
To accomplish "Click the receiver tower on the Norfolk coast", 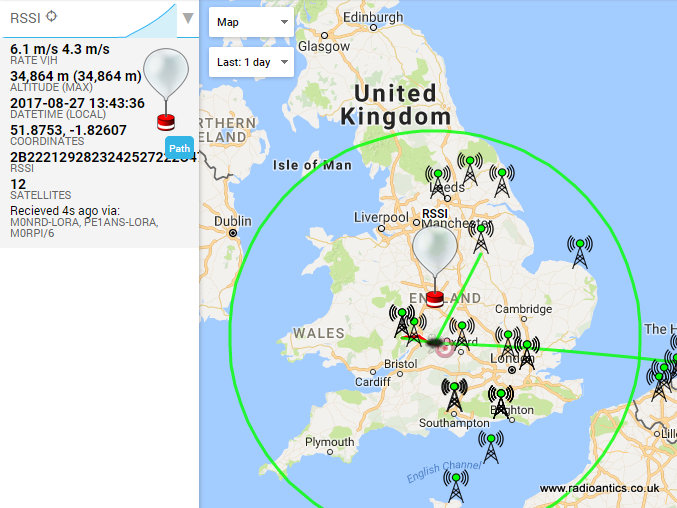I will tap(580, 252).
